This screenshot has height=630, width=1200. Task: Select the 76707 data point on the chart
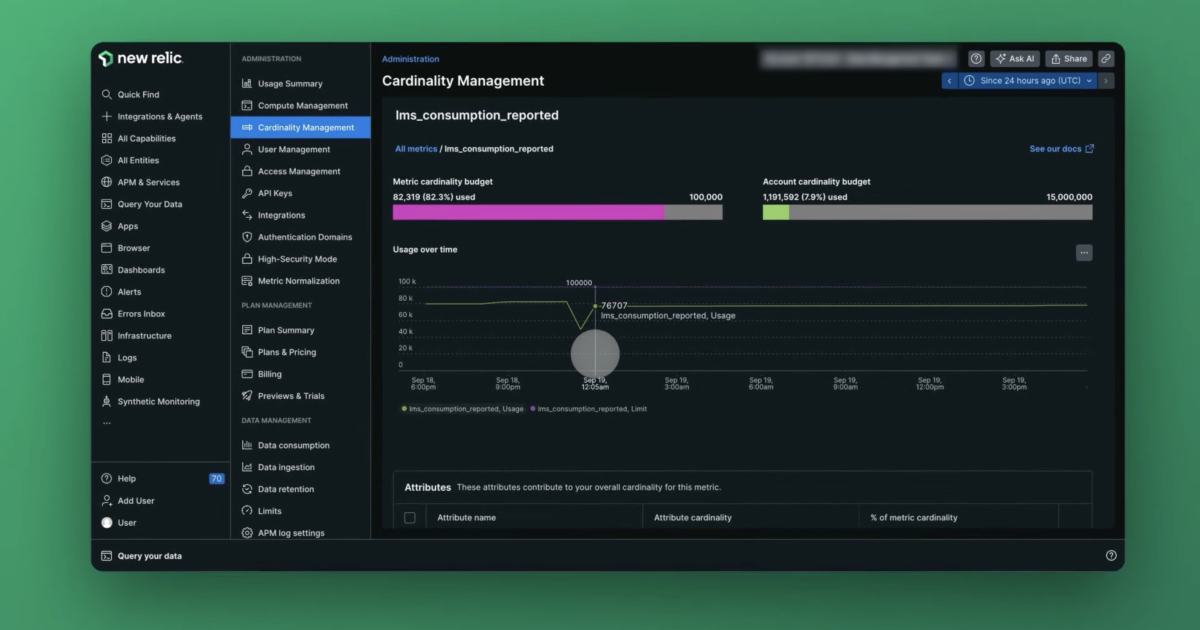pos(594,304)
